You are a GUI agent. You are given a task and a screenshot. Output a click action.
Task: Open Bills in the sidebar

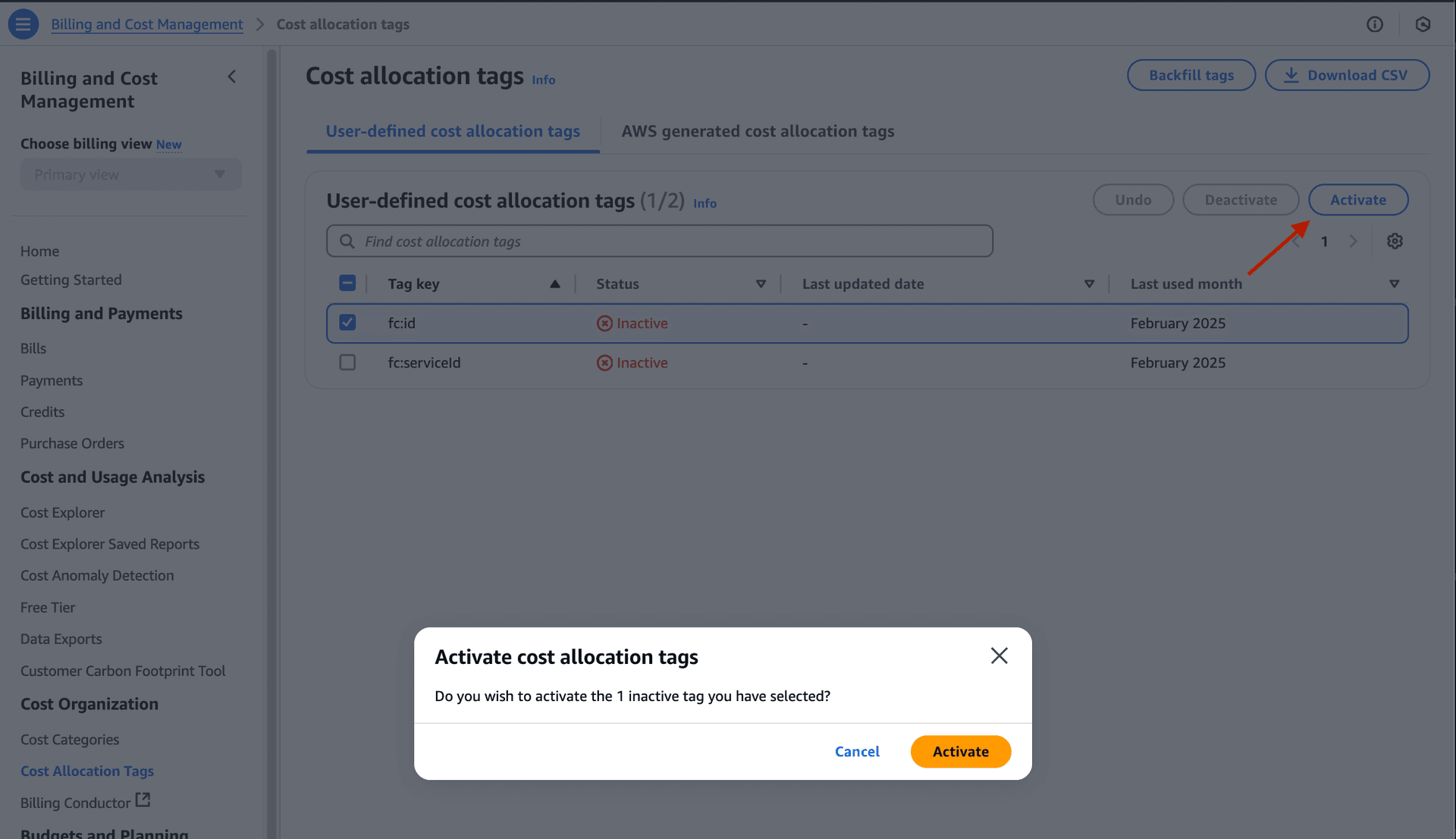point(33,349)
